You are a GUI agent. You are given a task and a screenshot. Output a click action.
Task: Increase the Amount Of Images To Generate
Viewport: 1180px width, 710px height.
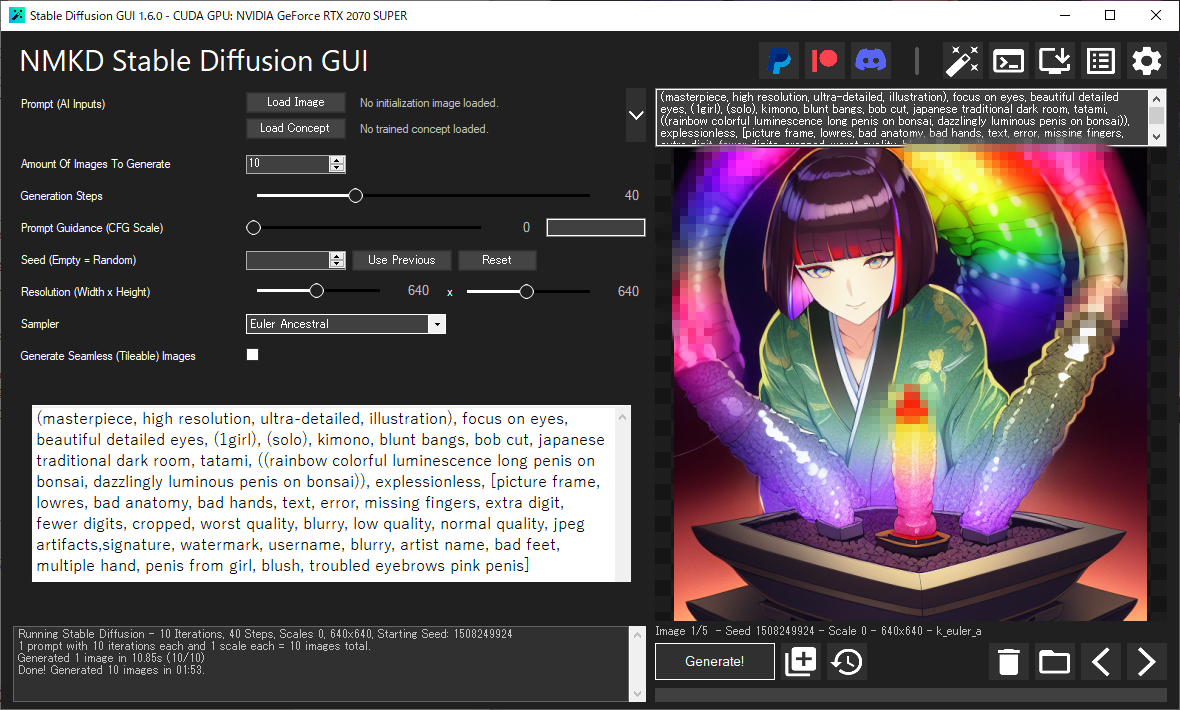(x=337, y=160)
